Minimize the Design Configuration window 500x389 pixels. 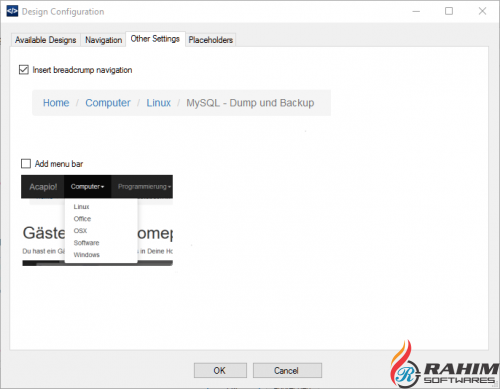pos(416,11)
